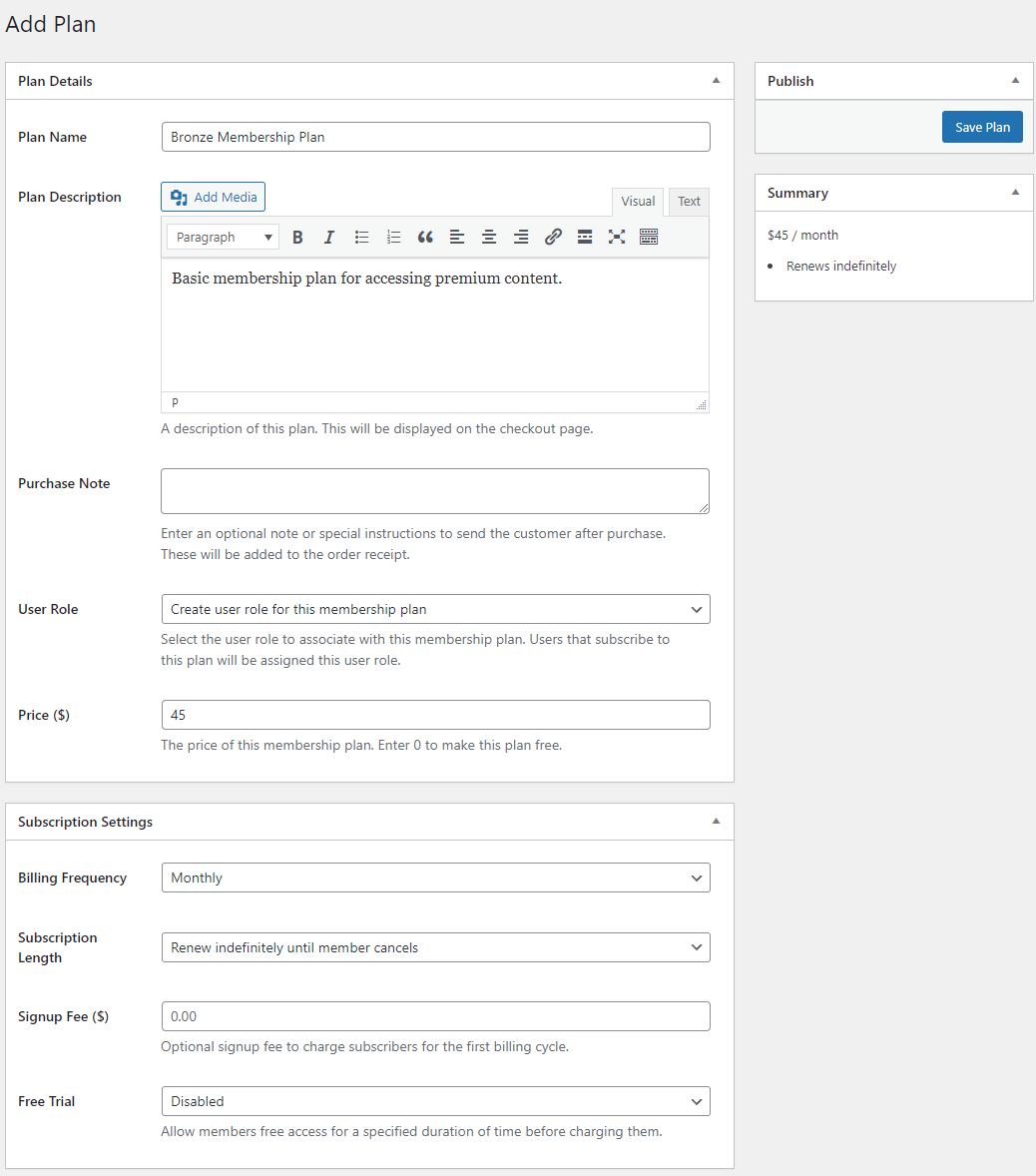Image resolution: width=1036 pixels, height=1176 pixels.
Task: Toggle bold formatting in editor toolbar
Action: pos(297,237)
